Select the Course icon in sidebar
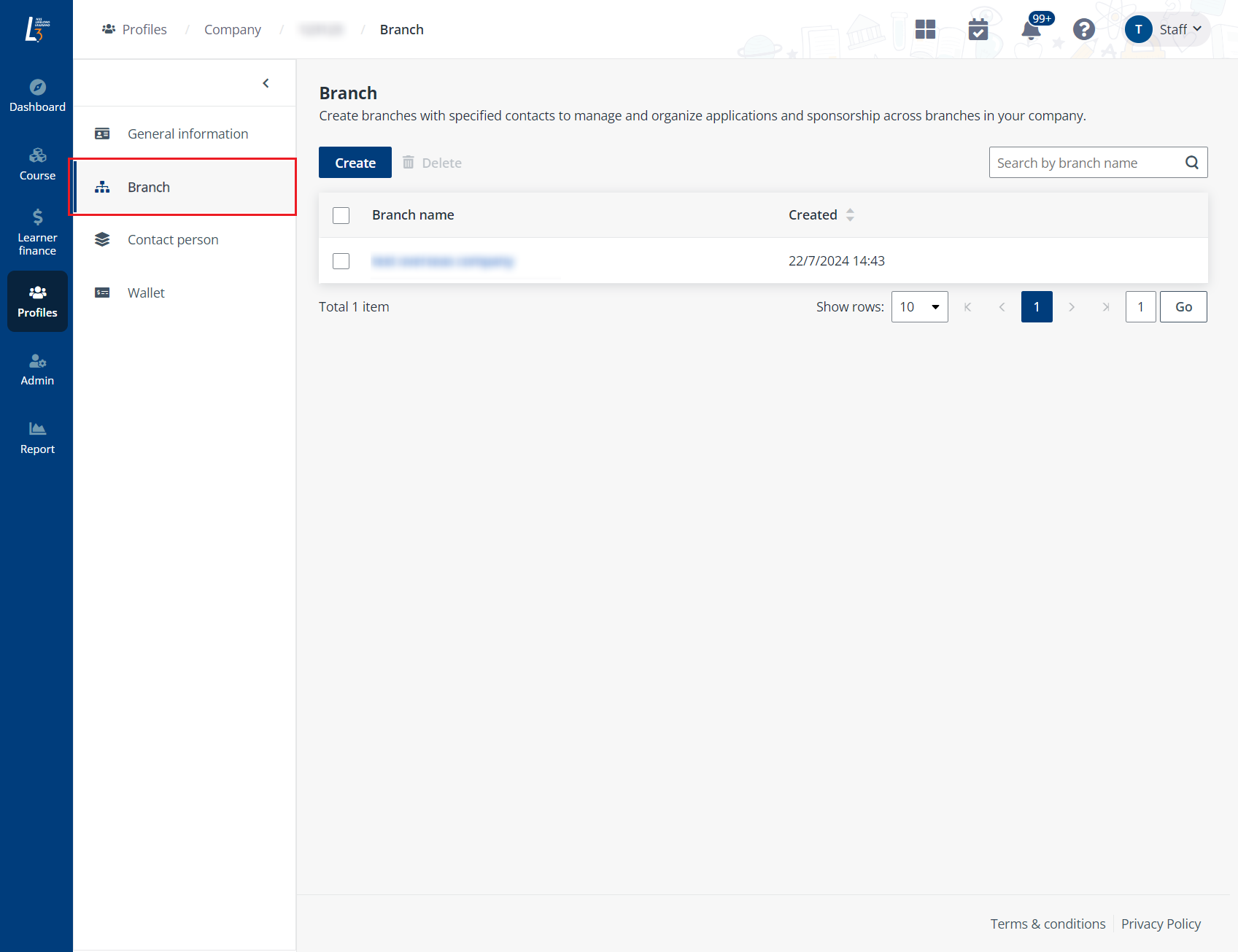The image size is (1238, 952). [37, 163]
